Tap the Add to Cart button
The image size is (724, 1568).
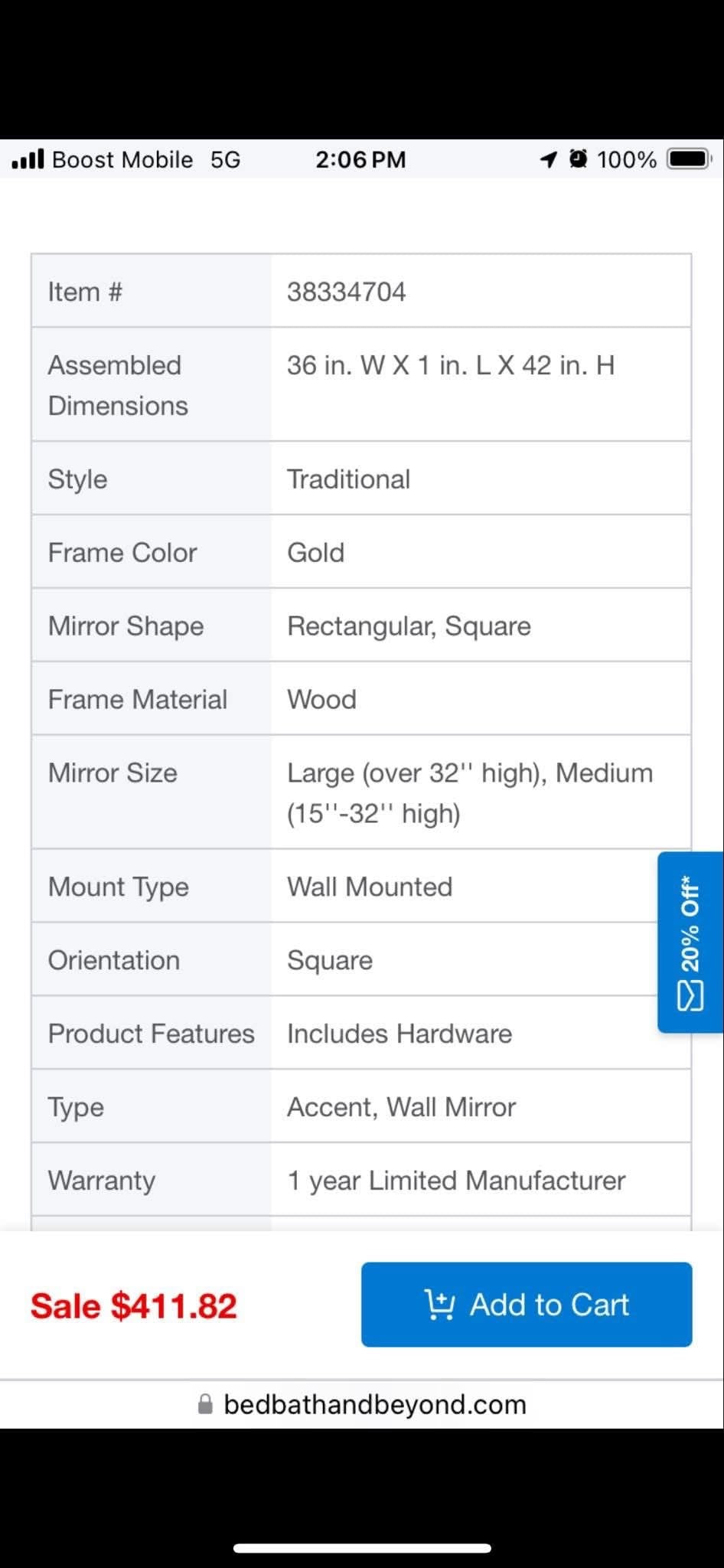tap(527, 1305)
